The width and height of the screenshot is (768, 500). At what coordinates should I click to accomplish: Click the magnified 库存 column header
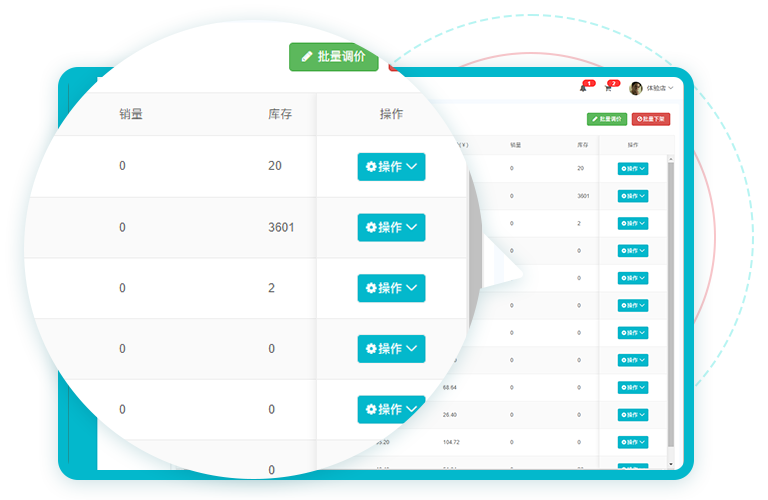tap(280, 114)
